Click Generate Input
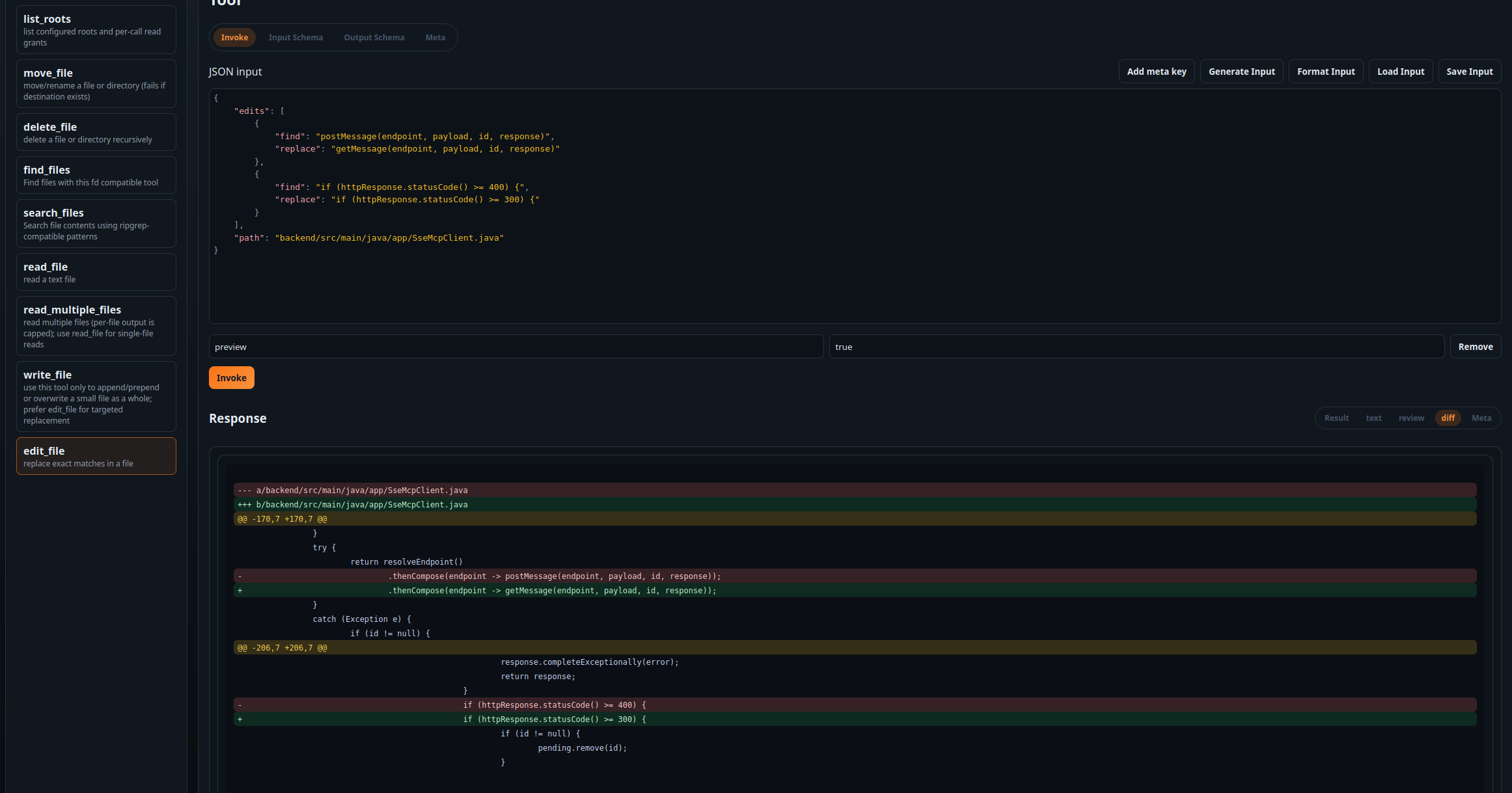This screenshot has height=793, width=1512. [x=1241, y=71]
